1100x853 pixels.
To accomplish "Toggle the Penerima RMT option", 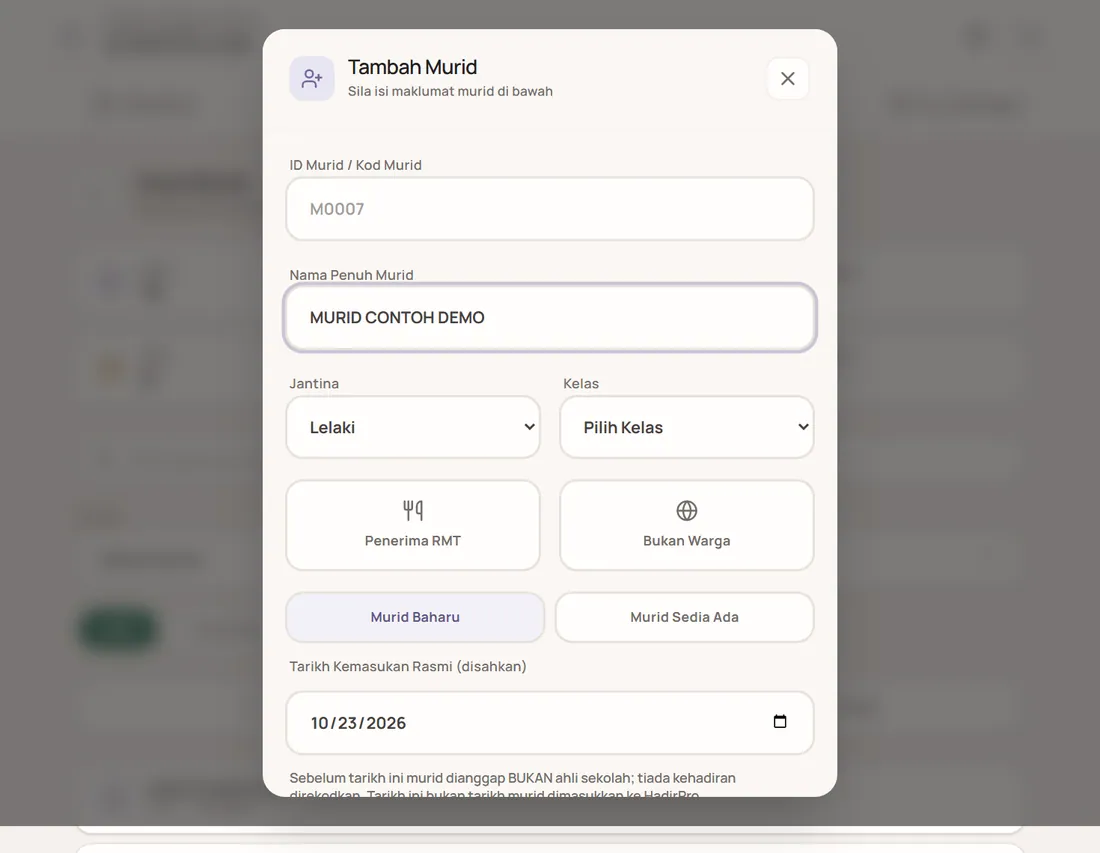I will tap(413, 525).
